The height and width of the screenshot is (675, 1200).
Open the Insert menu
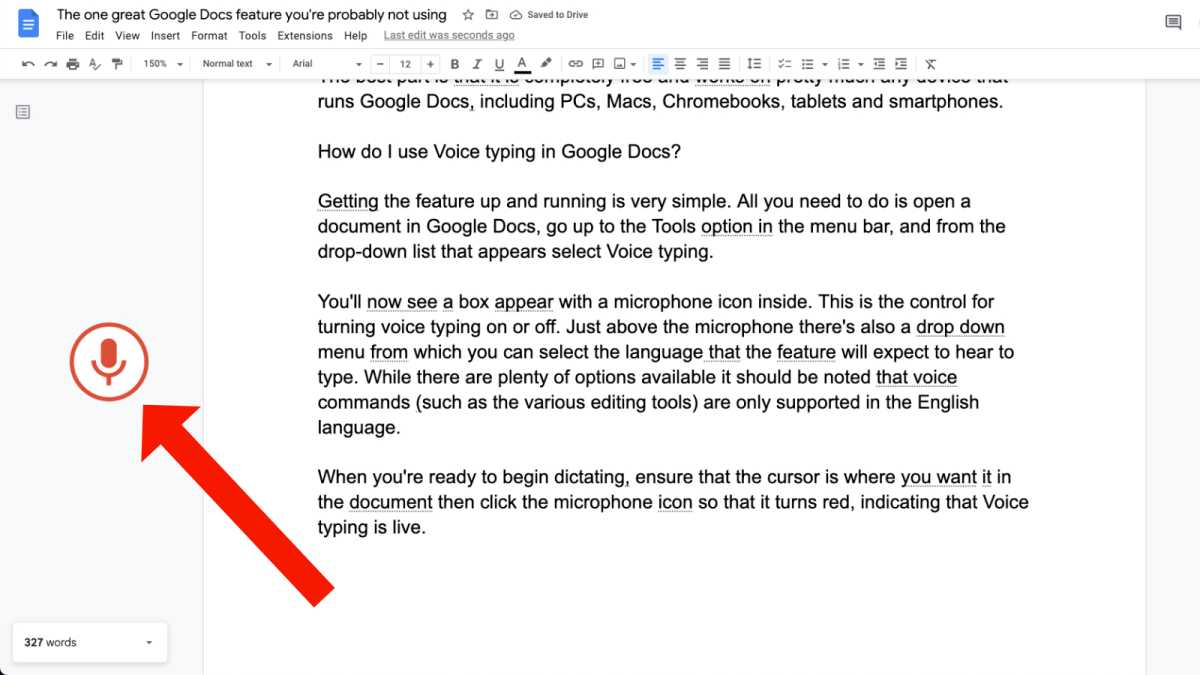point(165,36)
